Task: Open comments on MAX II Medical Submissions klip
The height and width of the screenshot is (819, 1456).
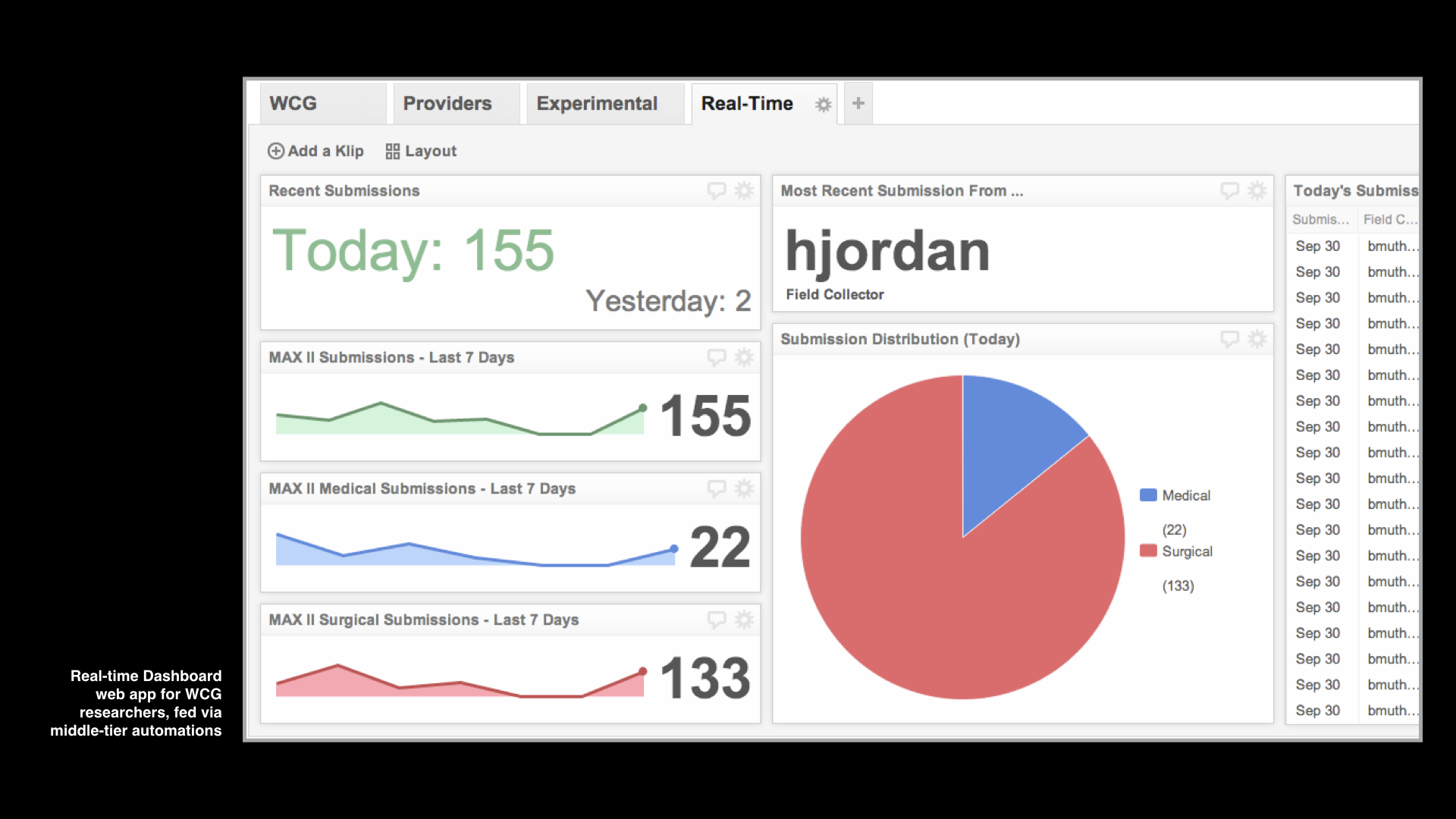Action: click(717, 488)
